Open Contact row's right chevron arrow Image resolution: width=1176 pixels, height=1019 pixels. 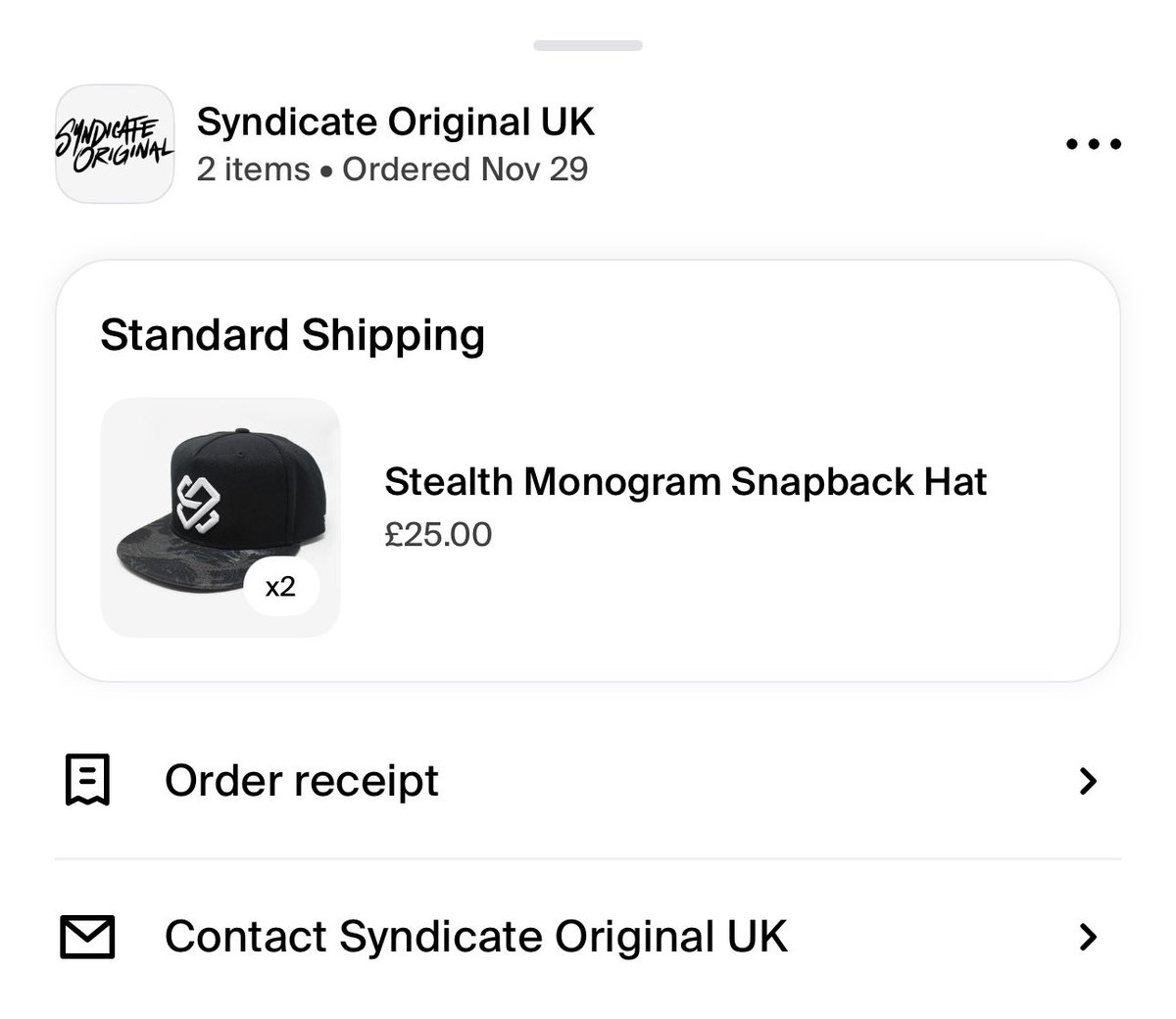pos(1087,937)
